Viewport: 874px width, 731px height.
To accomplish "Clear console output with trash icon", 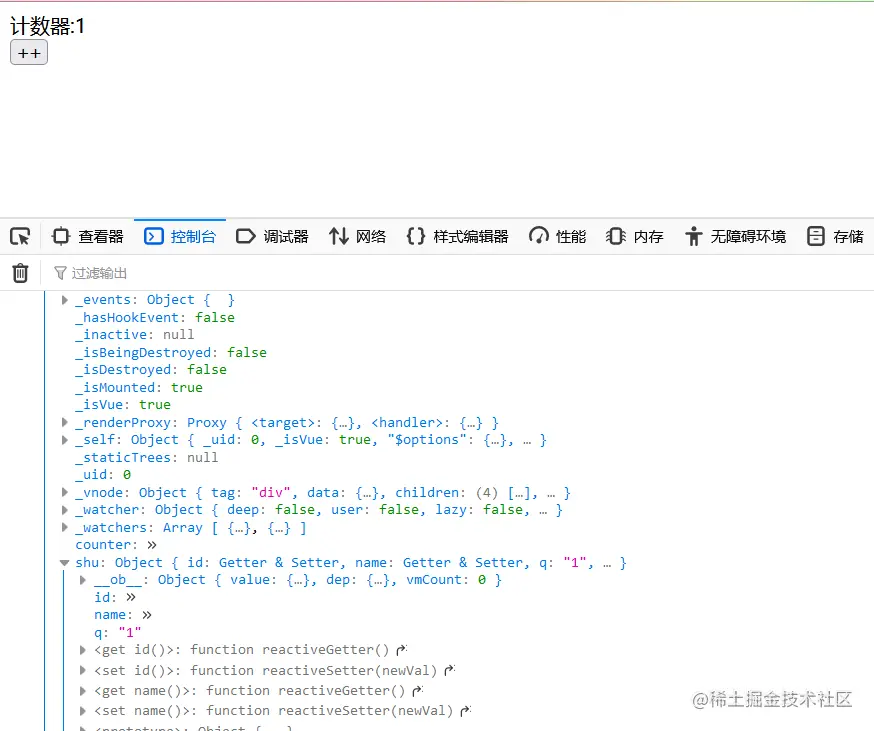I will click(20, 273).
